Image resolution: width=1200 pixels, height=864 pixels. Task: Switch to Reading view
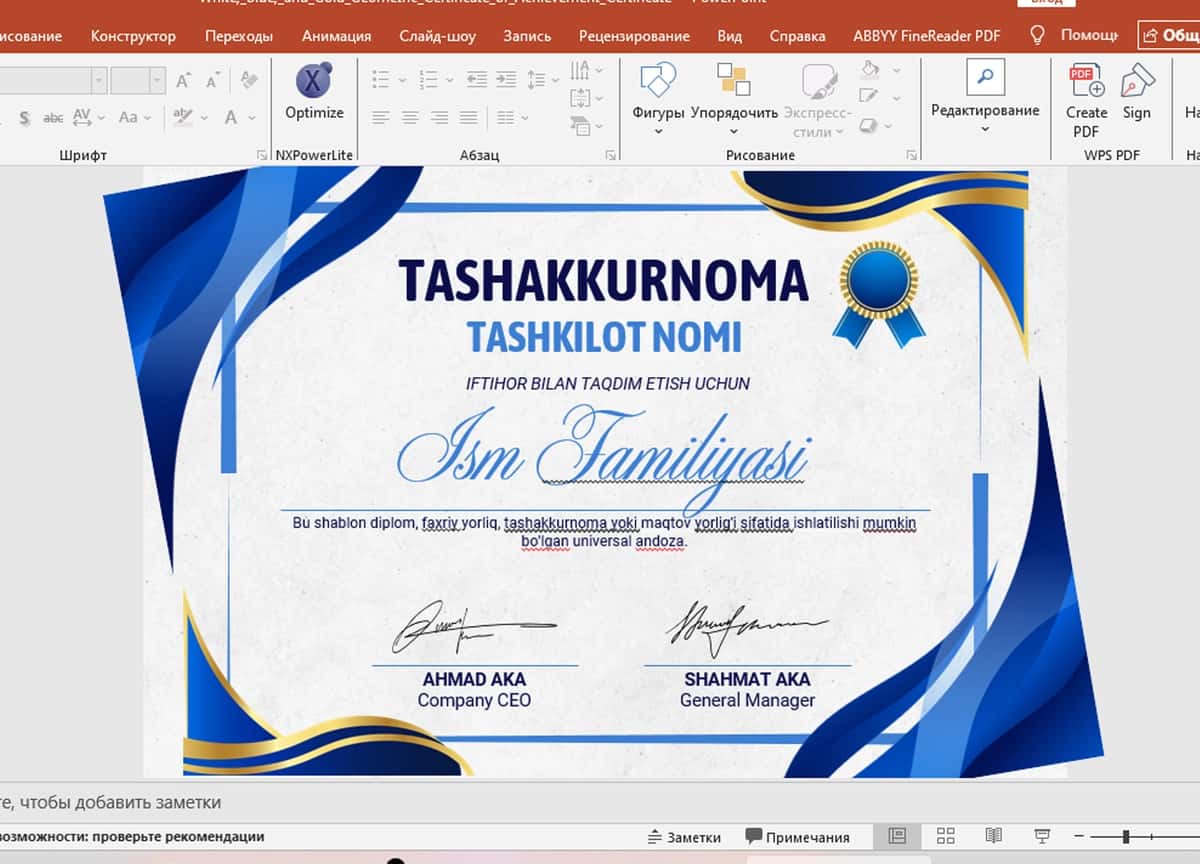coord(993,836)
